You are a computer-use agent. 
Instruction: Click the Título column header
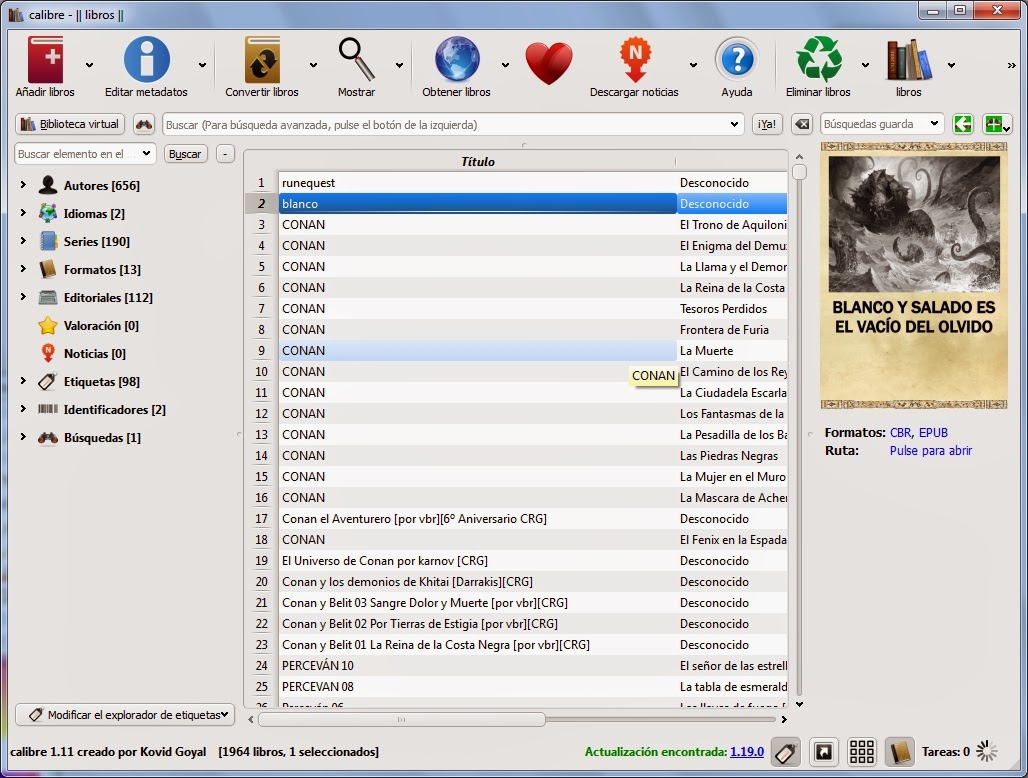(477, 162)
